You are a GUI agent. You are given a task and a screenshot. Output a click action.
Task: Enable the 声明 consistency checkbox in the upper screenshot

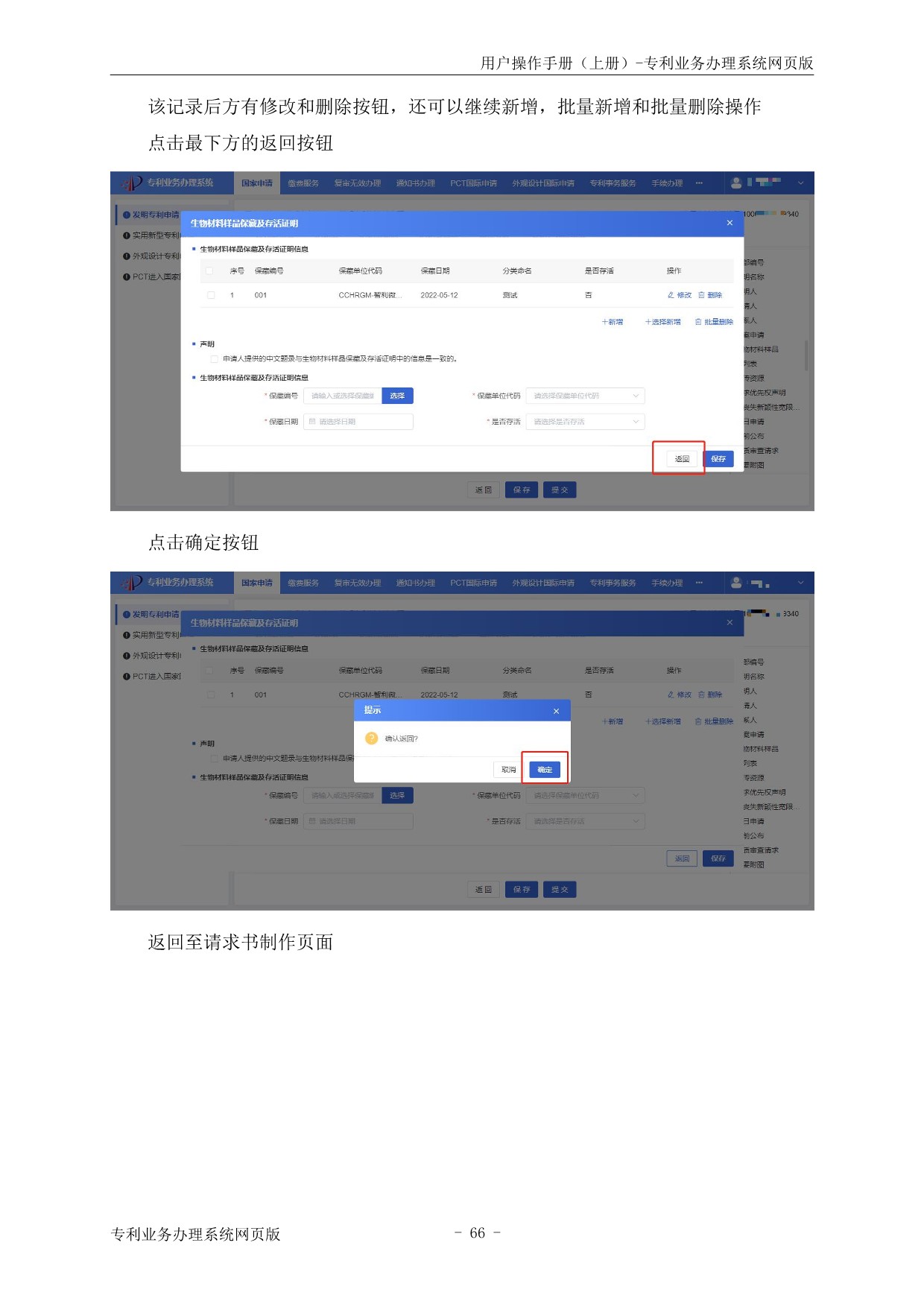pos(215,358)
